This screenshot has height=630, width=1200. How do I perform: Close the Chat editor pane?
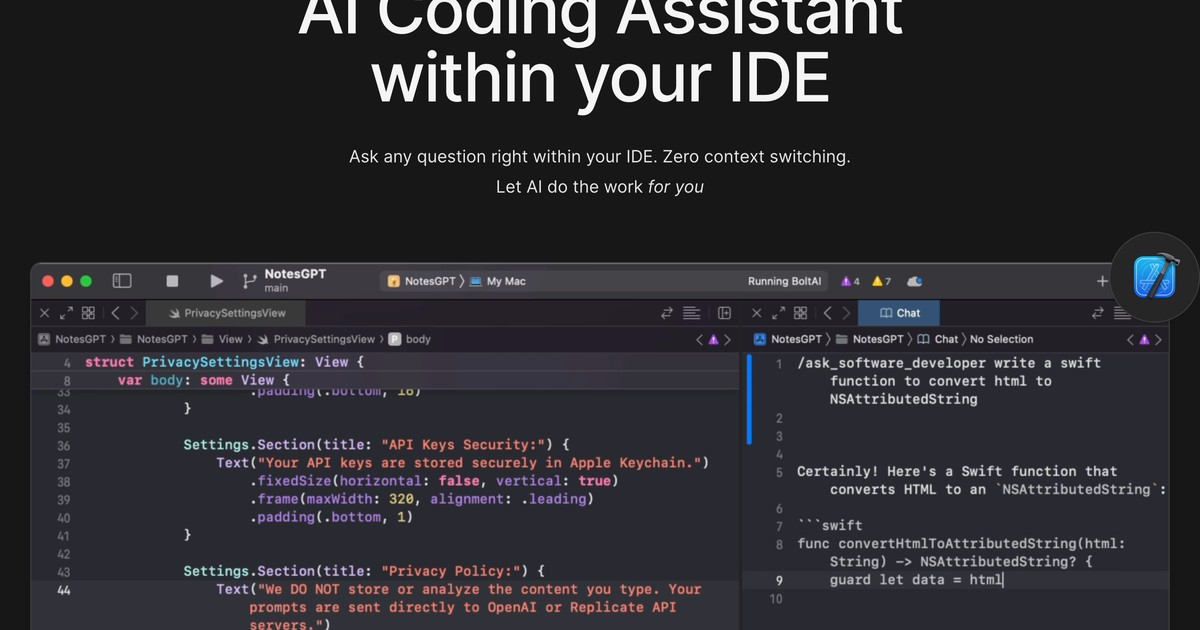coord(755,313)
